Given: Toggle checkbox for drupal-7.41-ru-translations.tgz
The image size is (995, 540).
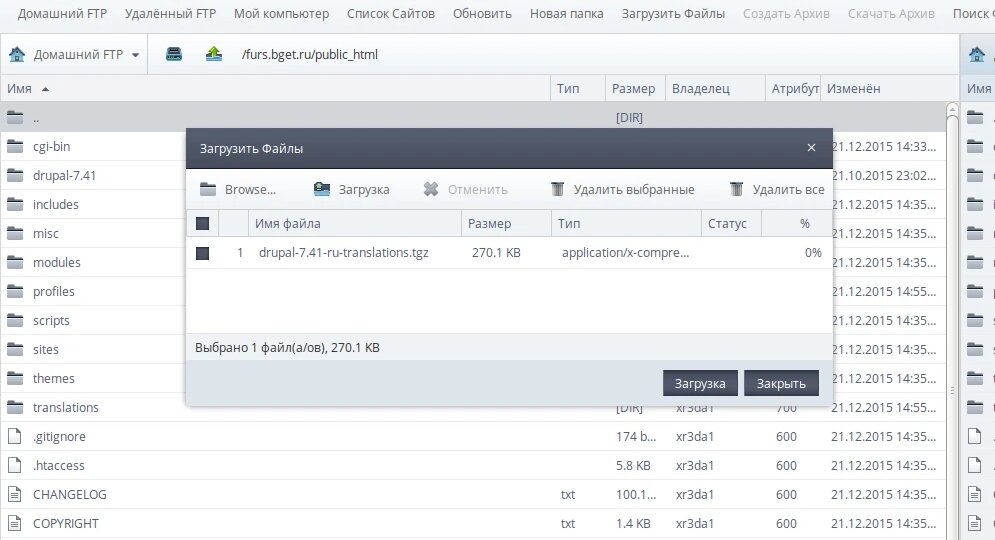Looking at the screenshot, I should 202,253.
